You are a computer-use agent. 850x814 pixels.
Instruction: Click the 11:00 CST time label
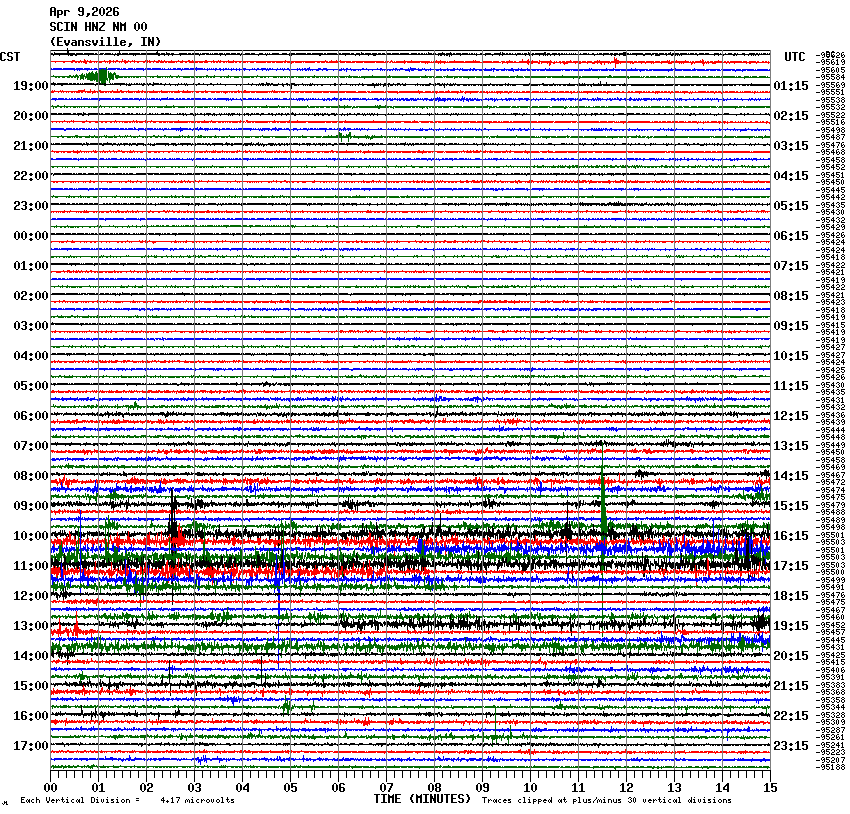pos(30,566)
